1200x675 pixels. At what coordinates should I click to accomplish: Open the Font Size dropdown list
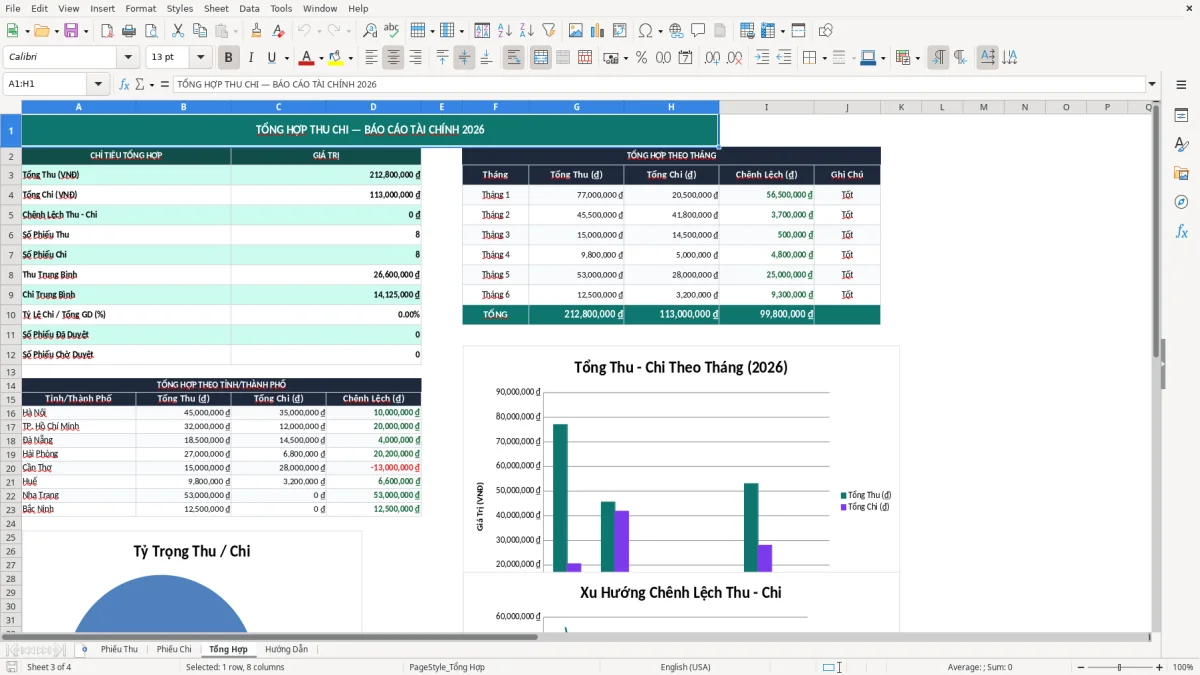201,58
